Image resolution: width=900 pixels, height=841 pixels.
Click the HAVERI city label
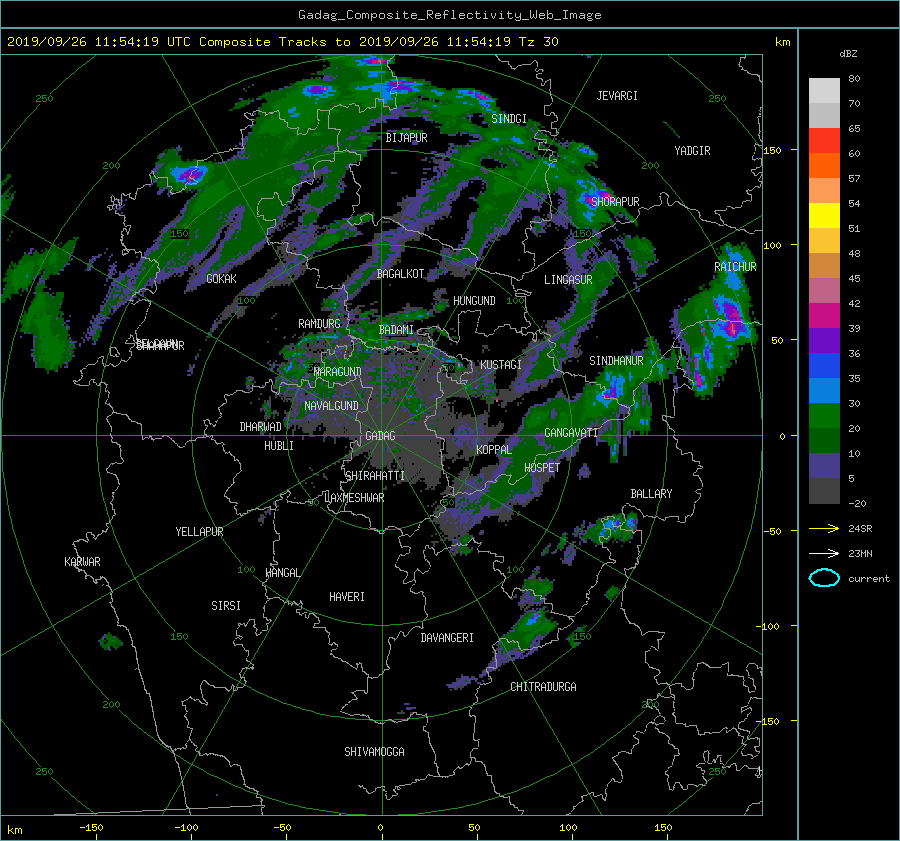(x=347, y=597)
